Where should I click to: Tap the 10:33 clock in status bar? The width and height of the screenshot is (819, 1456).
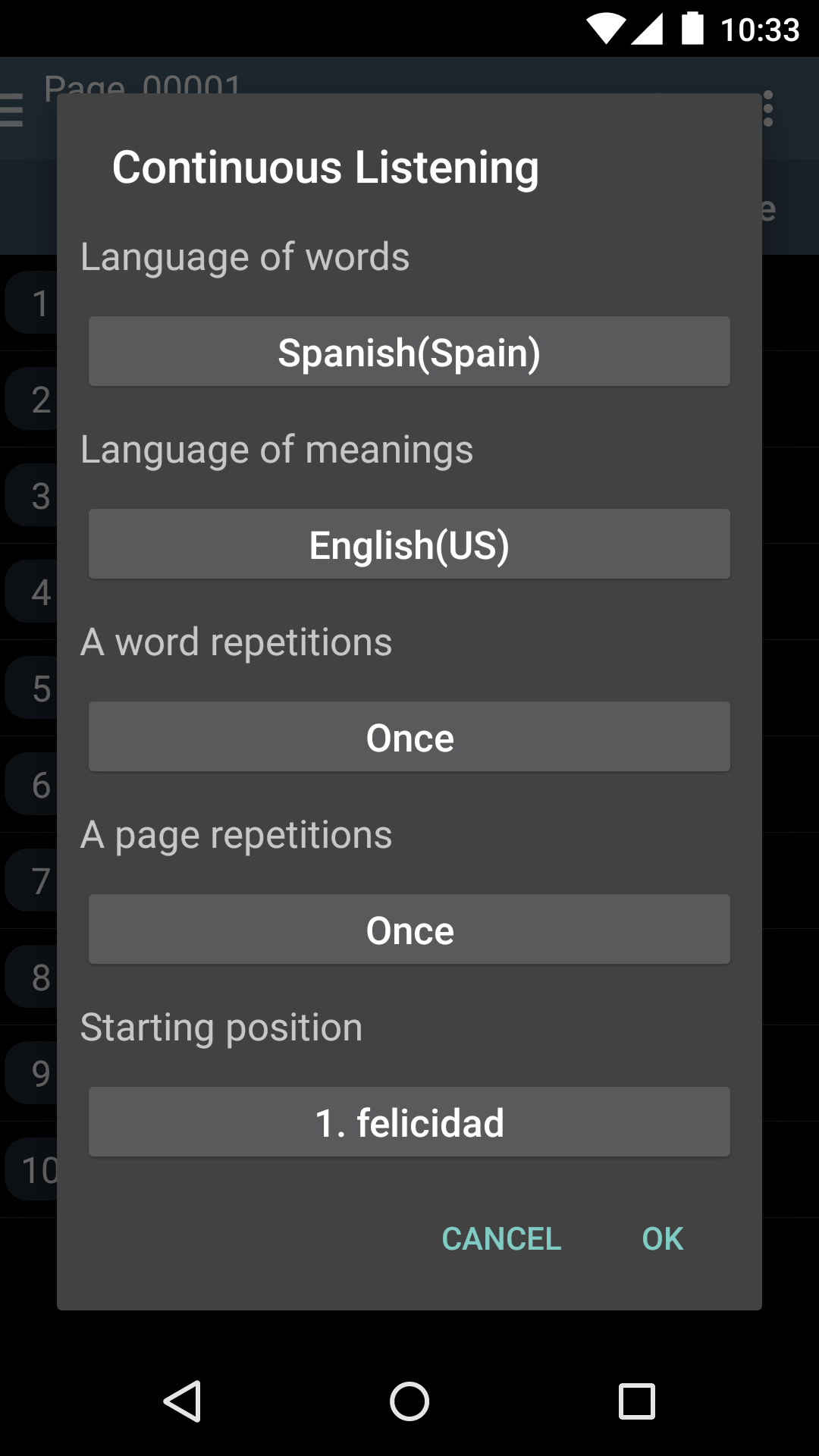[760, 30]
